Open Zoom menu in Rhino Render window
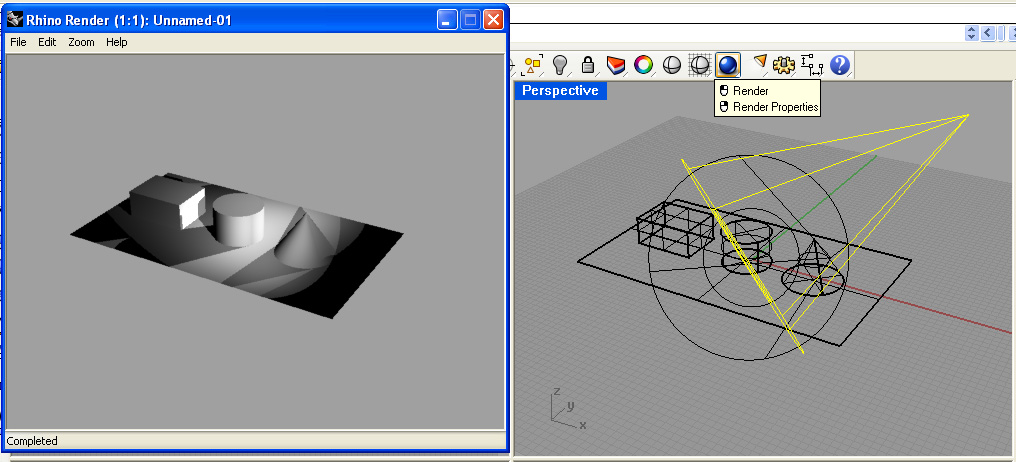1016x462 pixels. point(82,42)
